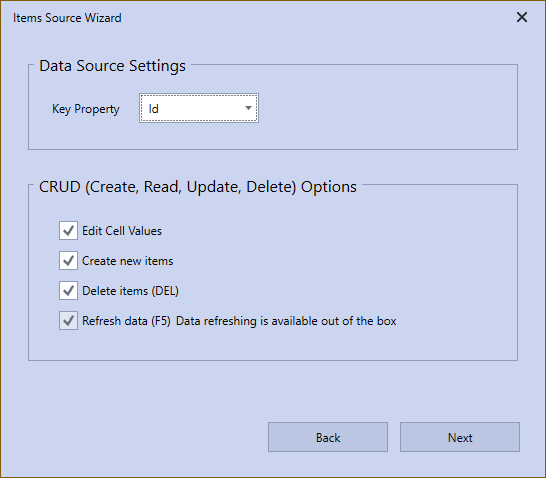Click the grayed Refresh data (F5) checkbox

[x=68, y=321]
